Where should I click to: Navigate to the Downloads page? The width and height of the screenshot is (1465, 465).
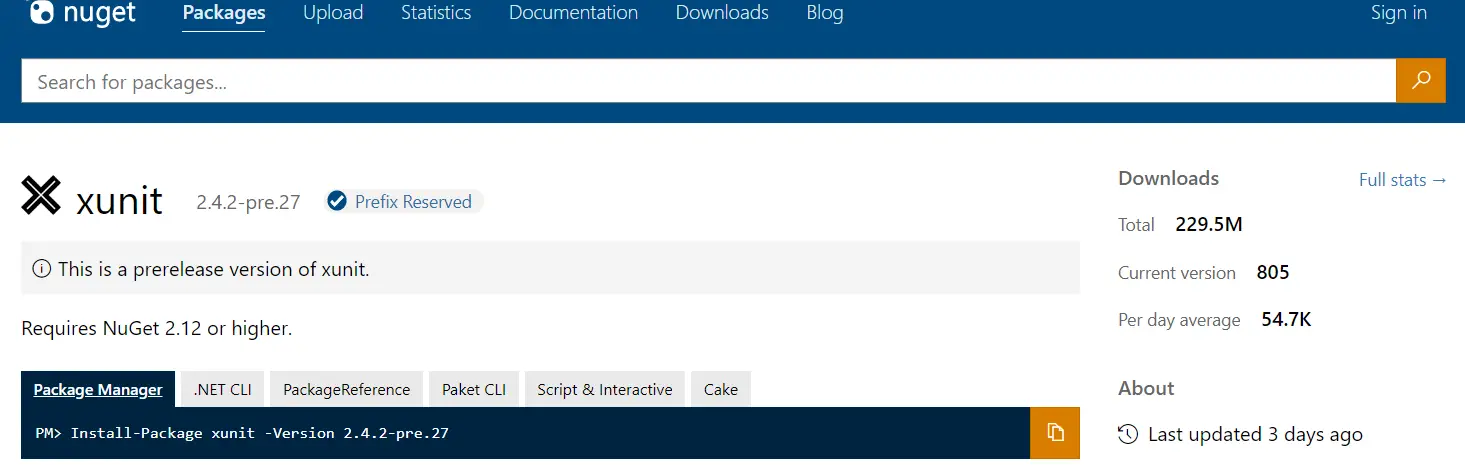722,13
